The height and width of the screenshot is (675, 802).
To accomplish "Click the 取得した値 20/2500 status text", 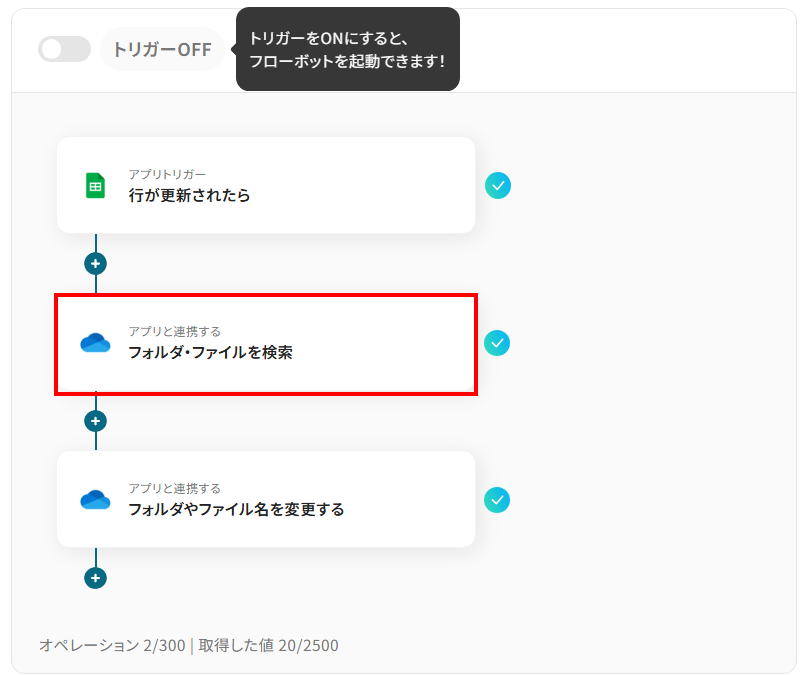I will click(269, 645).
